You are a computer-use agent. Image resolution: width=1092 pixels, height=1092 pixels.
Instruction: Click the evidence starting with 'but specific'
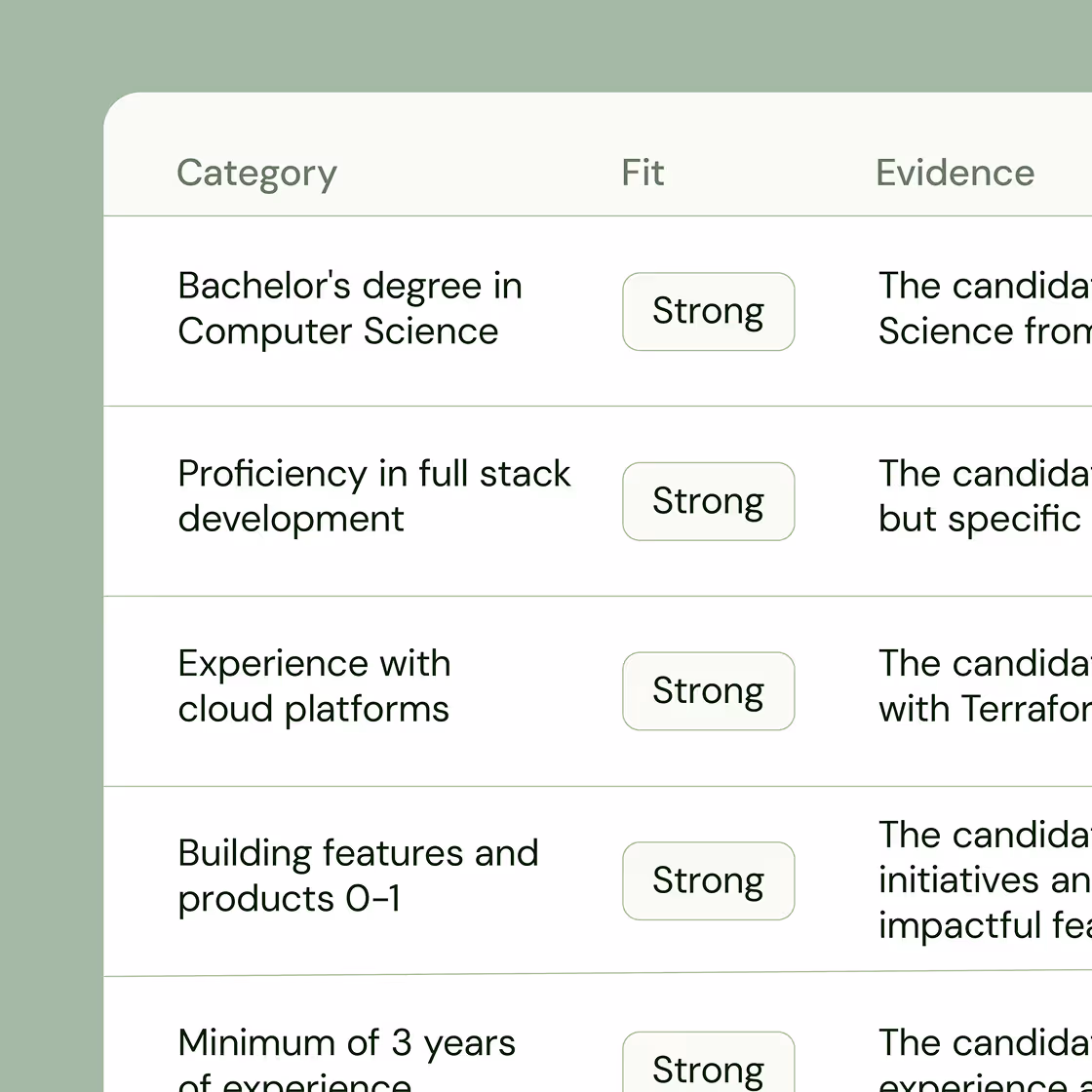coord(975,518)
